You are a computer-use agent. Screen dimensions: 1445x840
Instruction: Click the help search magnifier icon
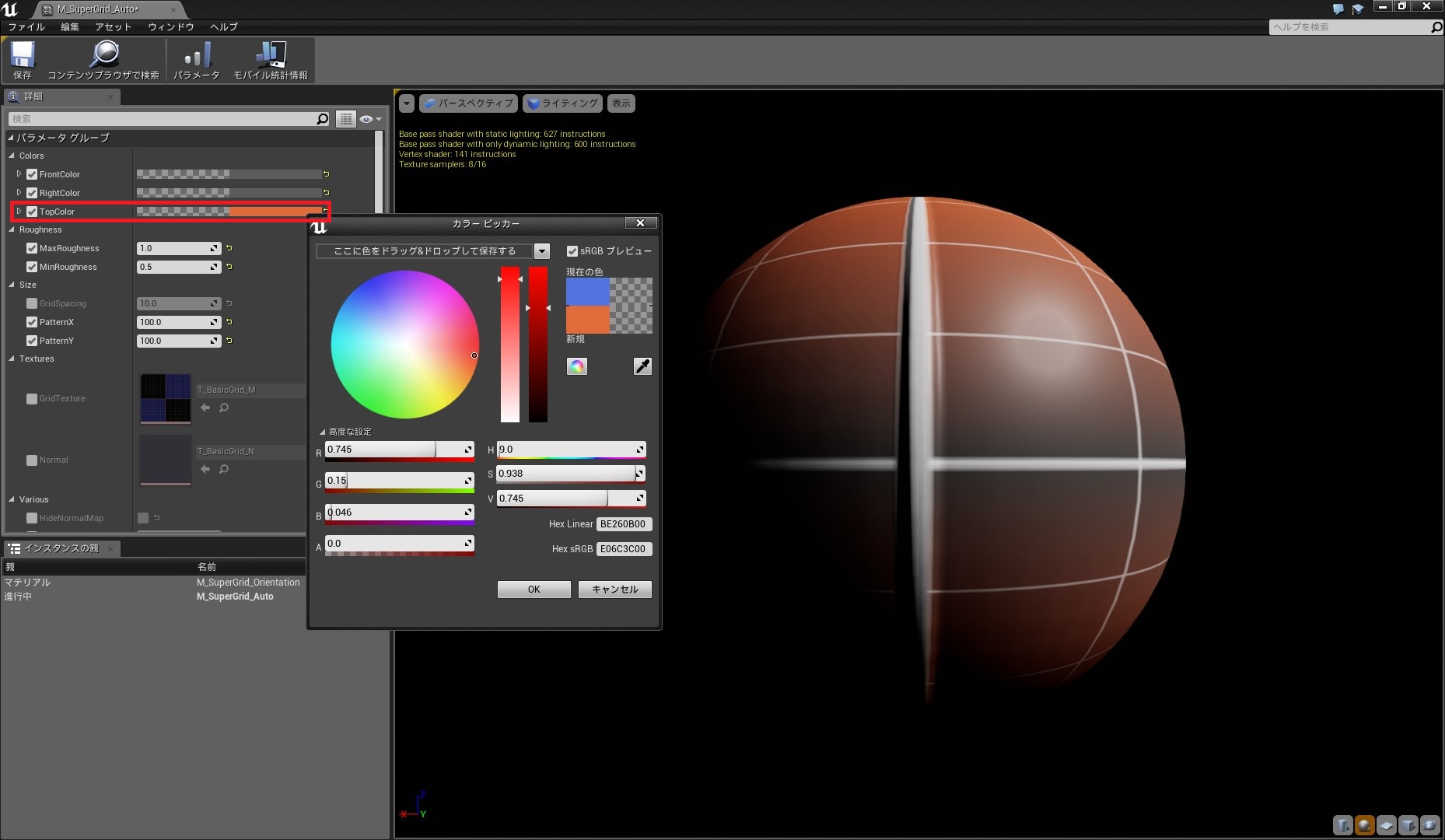pyautogui.click(x=1436, y=27)
